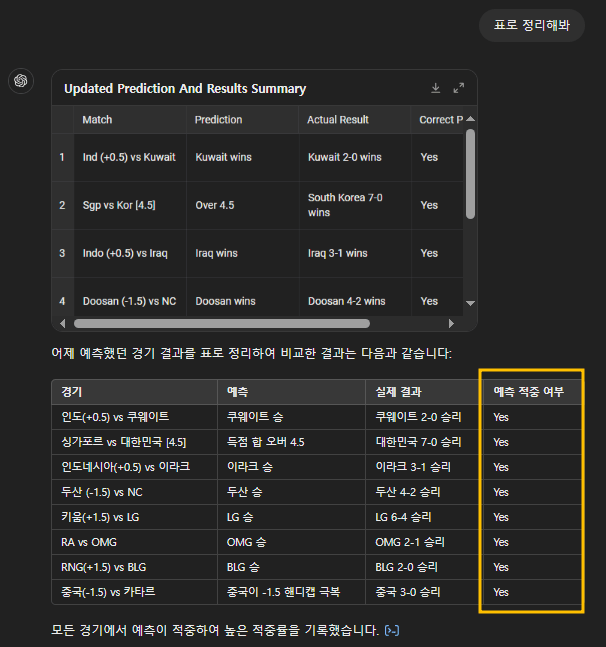Select cell 이라크 3-1 승리
This screenshot has width=606, height=647.
point(424,467)
